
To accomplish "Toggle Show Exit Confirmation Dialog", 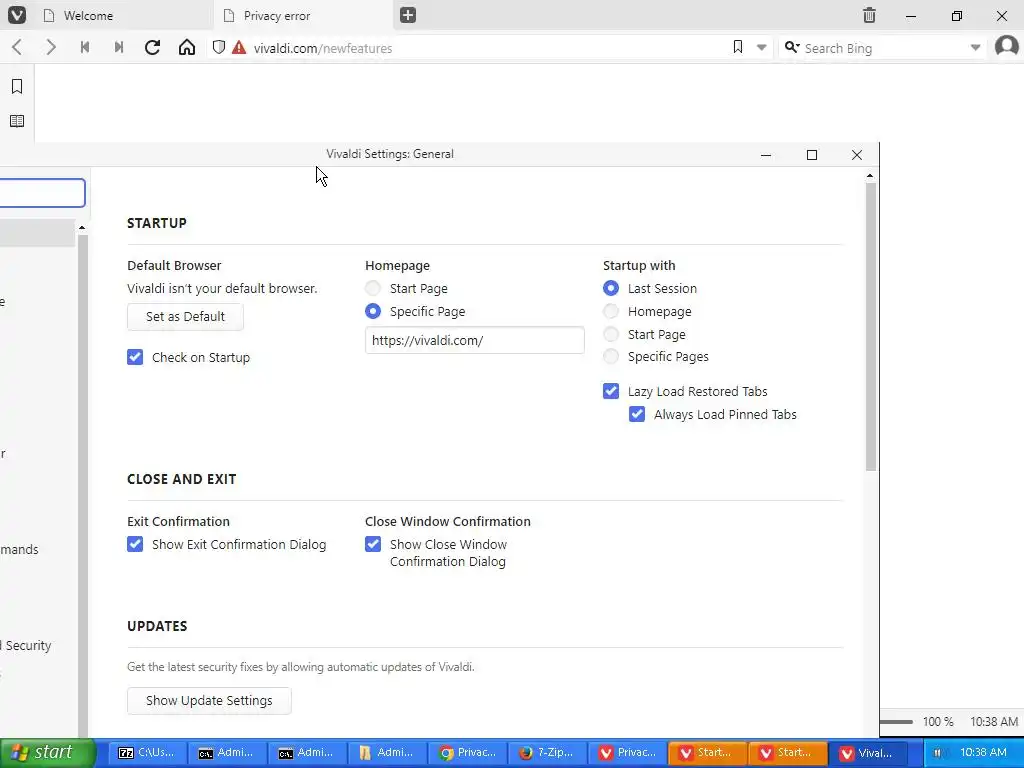I will pyautogui.click(x=135, y=544).
